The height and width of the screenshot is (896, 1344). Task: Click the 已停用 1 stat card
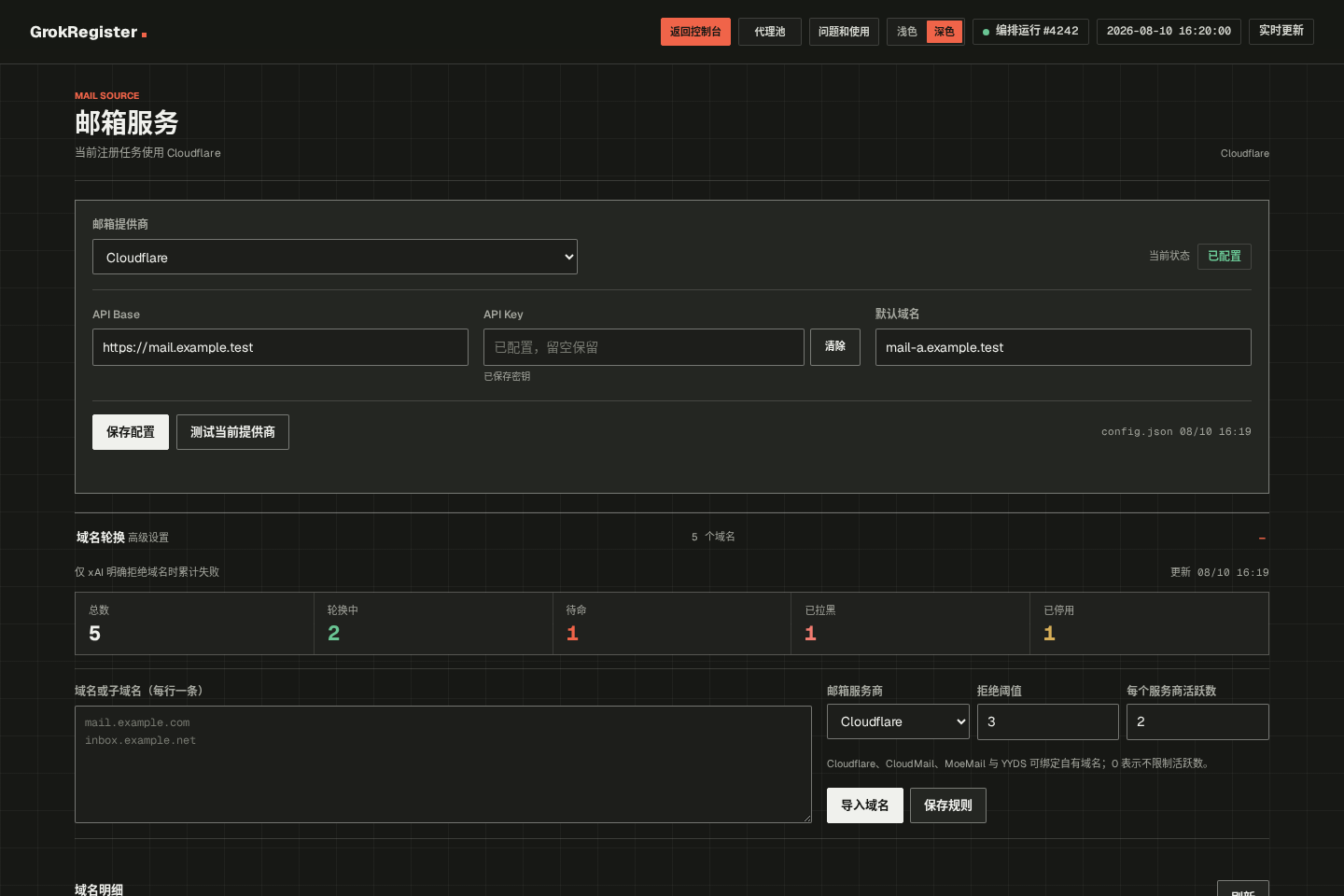tap(1149, 623)
